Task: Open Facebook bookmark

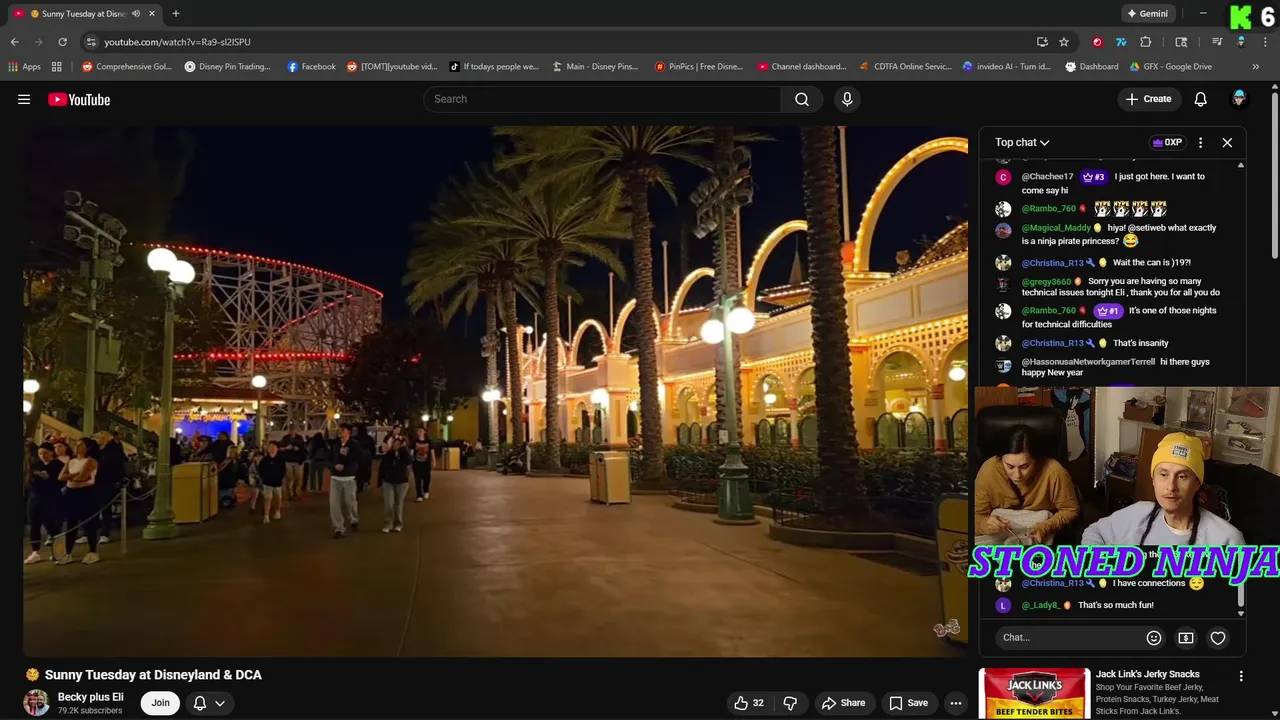Action: pos(311,67)
